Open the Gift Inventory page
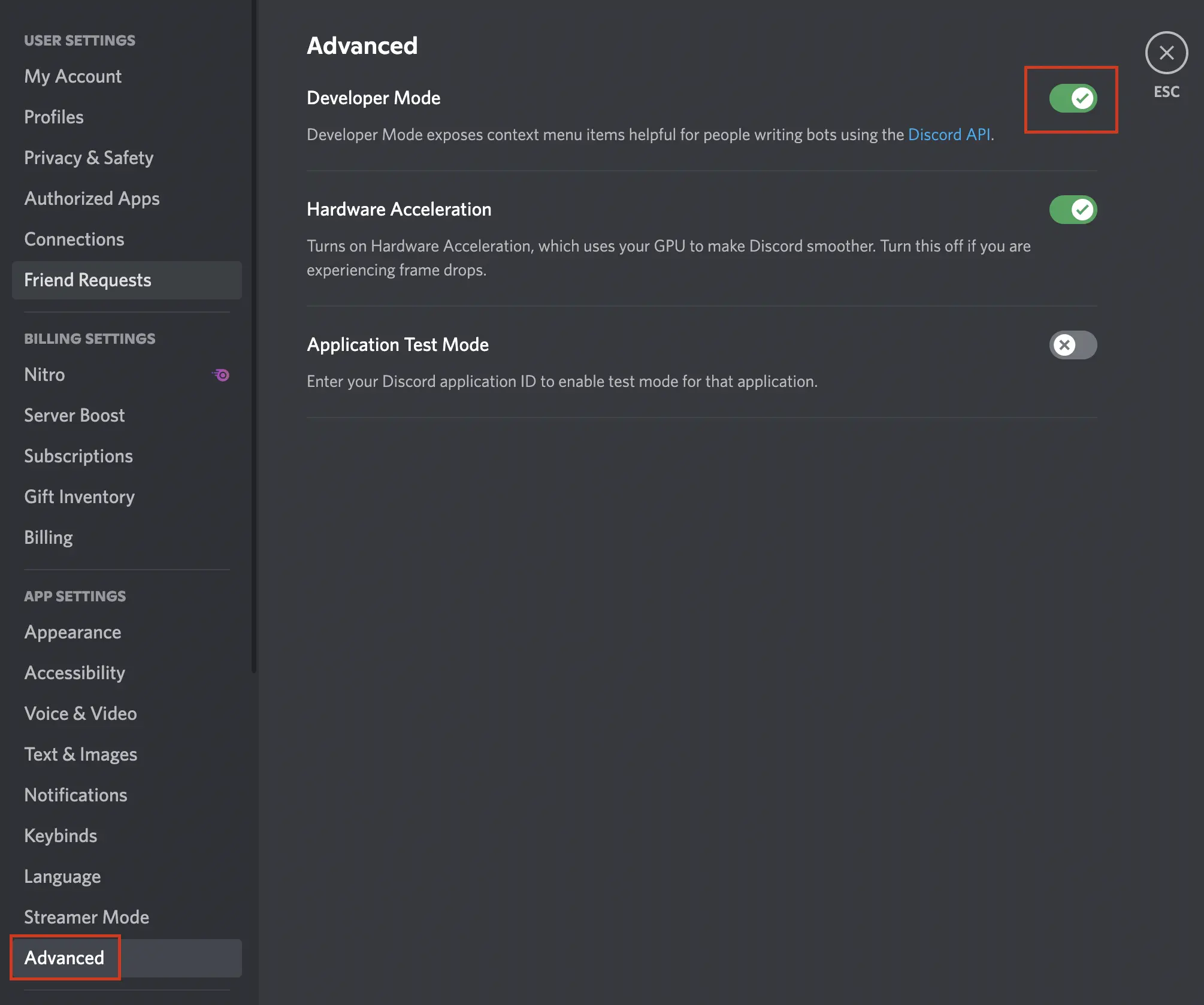Viewport: 1204px width, 1005px height. pyautogui.click(x=78, y=497)
